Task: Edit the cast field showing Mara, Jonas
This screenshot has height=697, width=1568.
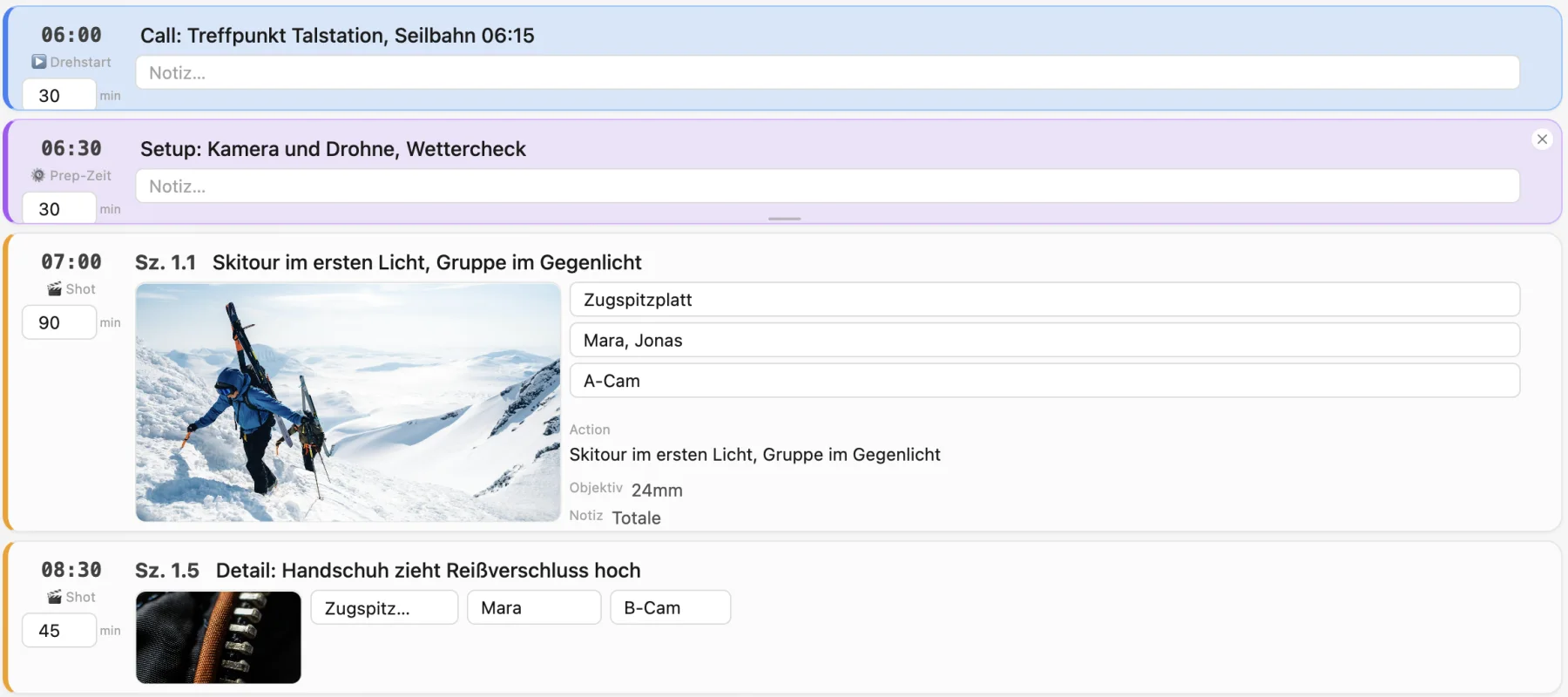Action: pyautogui.click(x=1044, y=340)
